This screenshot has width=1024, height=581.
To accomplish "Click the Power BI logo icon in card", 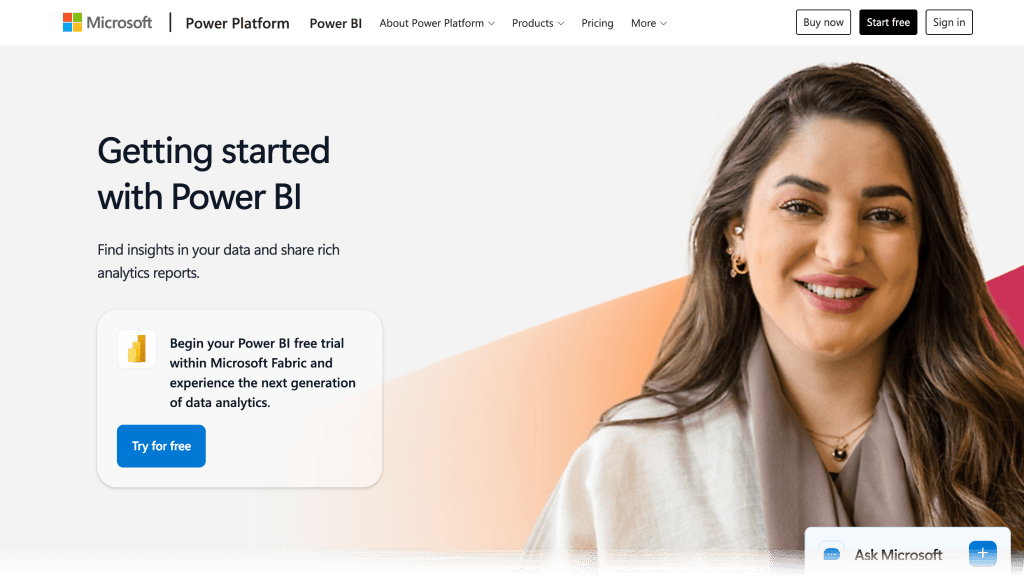I will pyautogui.click(x=136, y=349).
